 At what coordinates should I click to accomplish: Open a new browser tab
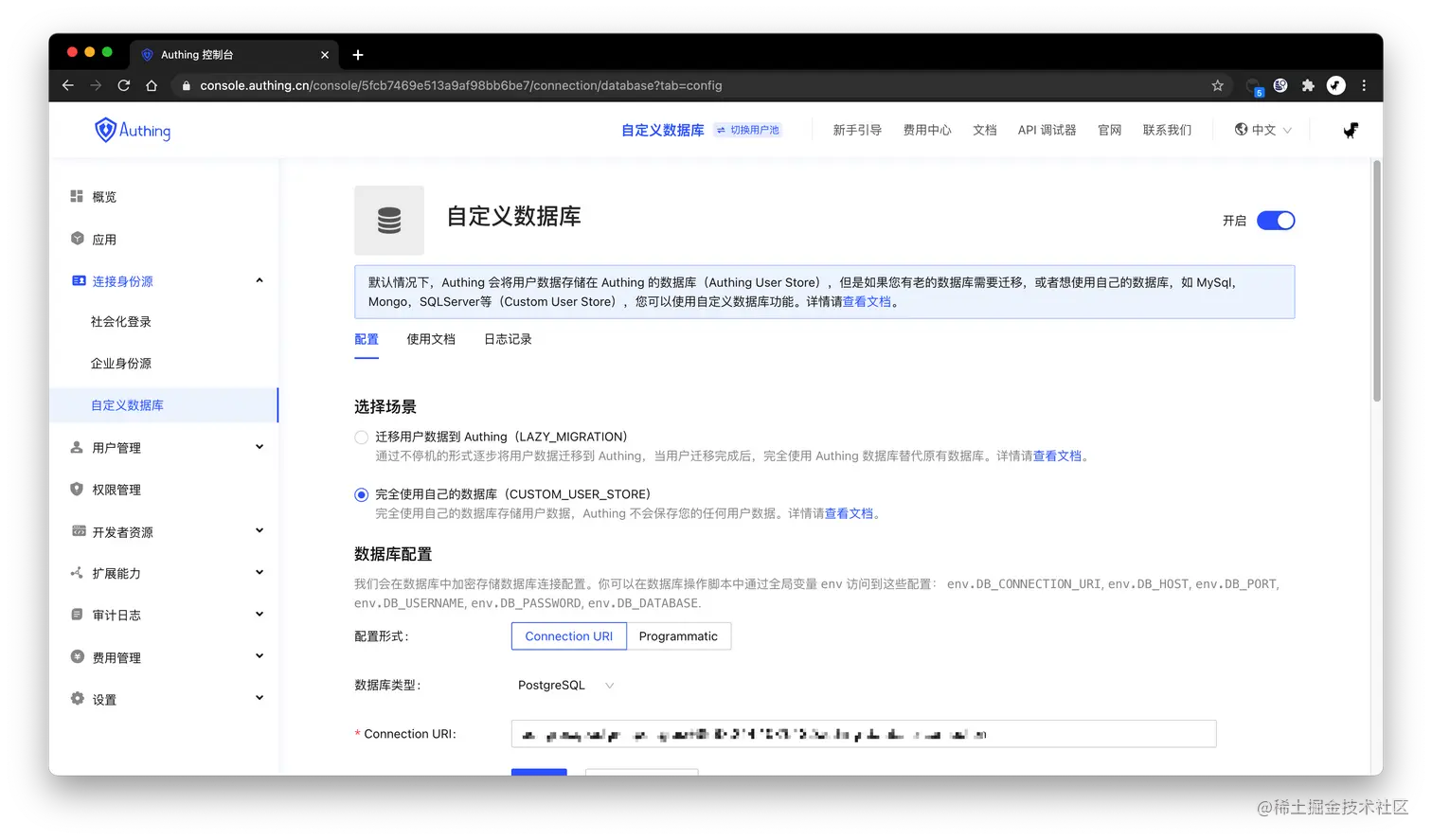[358, 55]
